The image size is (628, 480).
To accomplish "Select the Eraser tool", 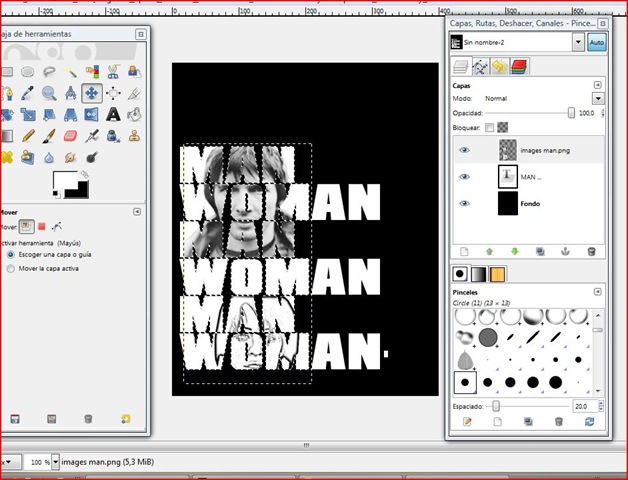I will (69, 135).
